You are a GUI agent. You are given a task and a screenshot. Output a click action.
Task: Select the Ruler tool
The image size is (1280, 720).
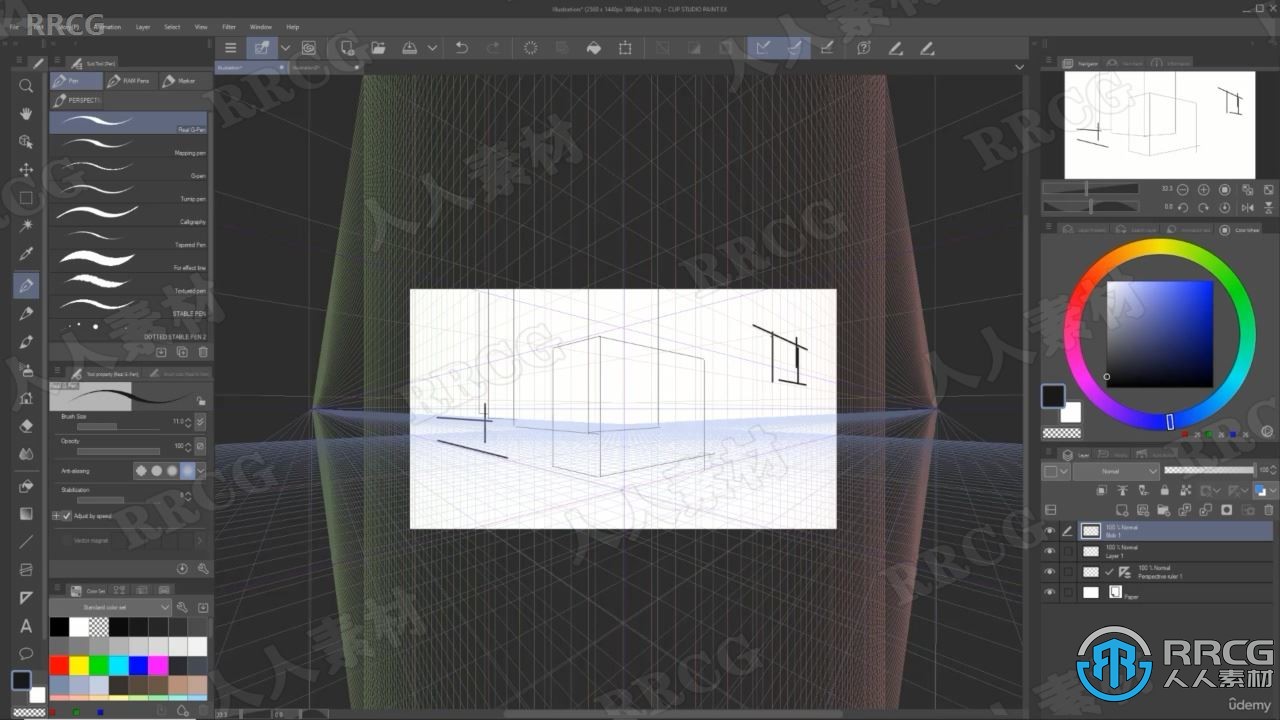coord(26,598)
